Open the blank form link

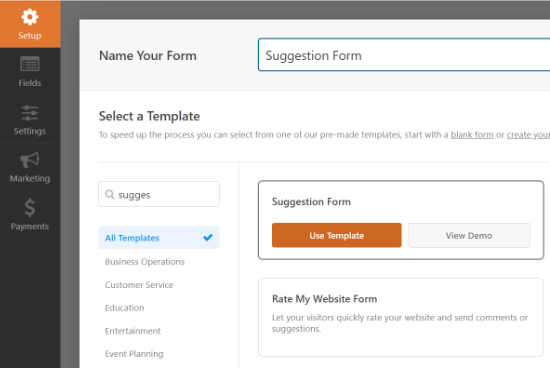(x=472, y=135)
